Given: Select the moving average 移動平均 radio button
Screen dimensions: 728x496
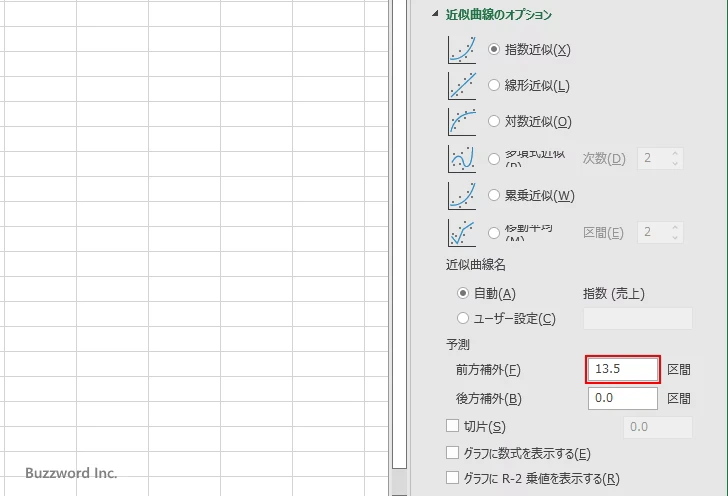Looking at the screenshot, I should point(494,232).
